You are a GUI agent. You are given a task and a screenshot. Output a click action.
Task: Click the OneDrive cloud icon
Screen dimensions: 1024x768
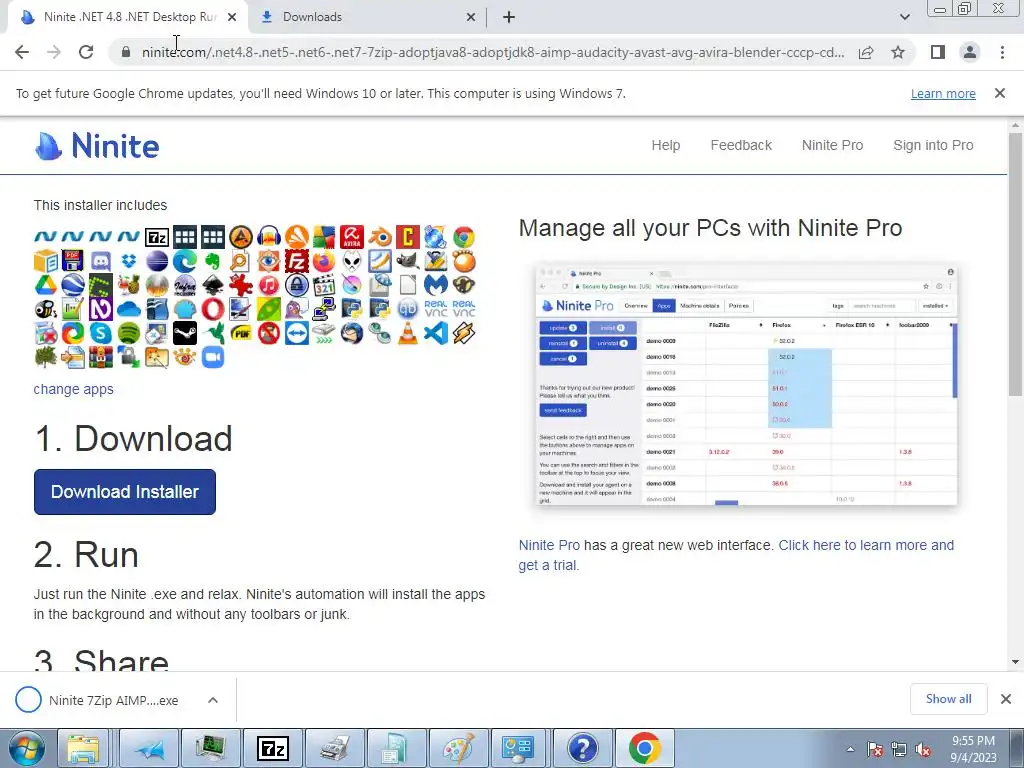129,309
